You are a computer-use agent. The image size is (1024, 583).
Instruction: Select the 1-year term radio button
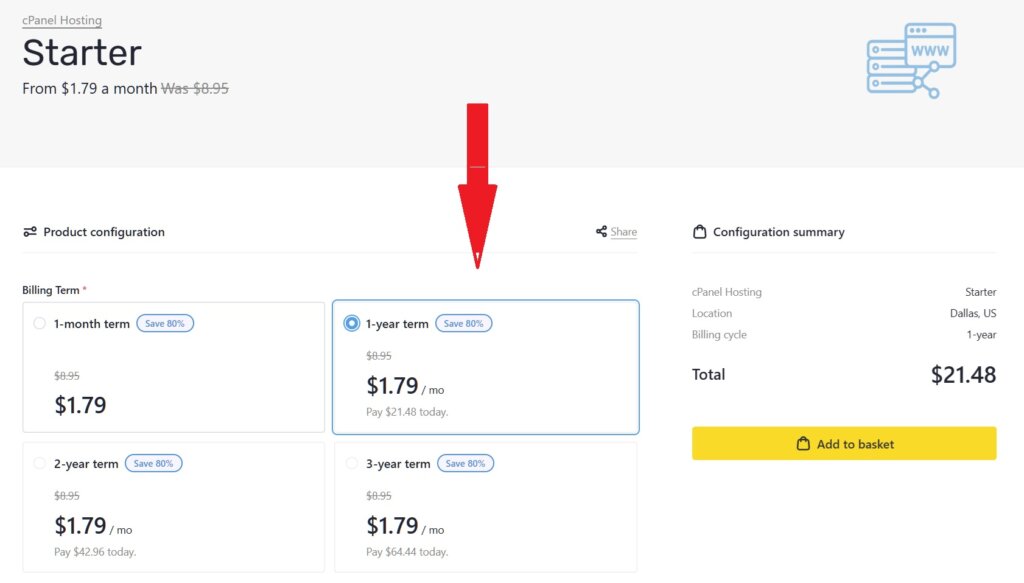pos(351,323)
